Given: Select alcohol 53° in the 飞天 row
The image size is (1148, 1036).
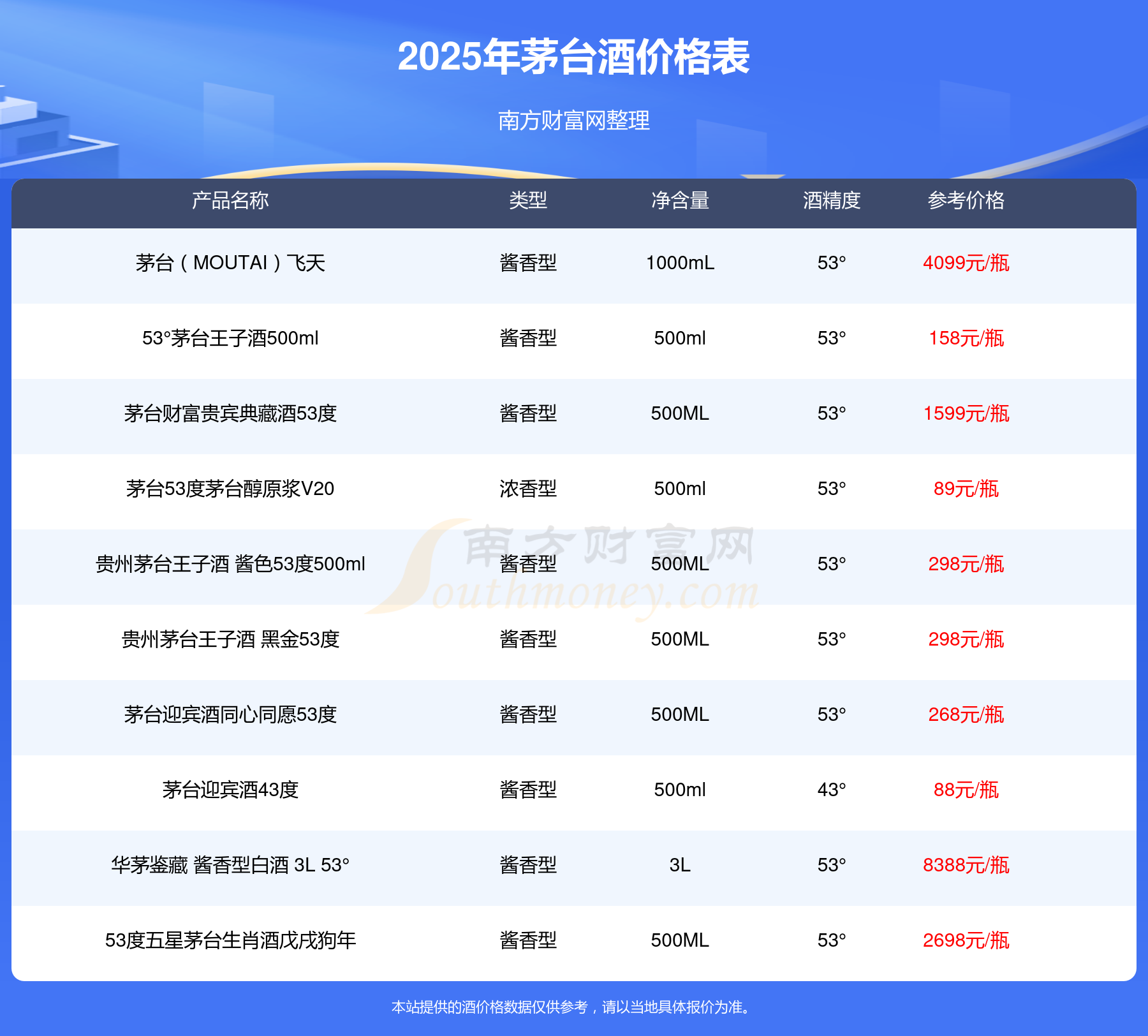Looking at the screenshot, I should click(x=832, y=263).
